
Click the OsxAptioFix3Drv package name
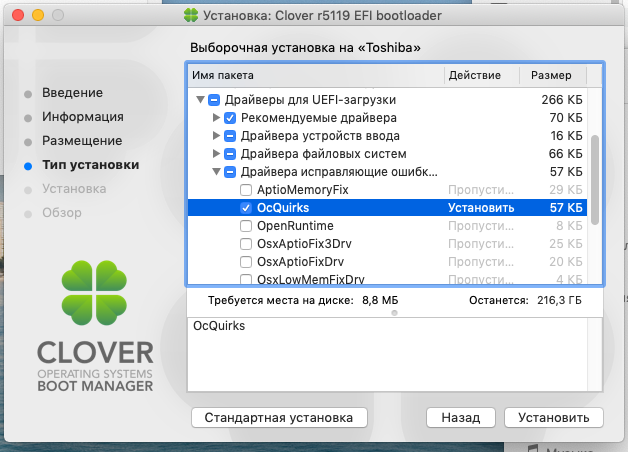pyautogui.click(x=304, y=244)
